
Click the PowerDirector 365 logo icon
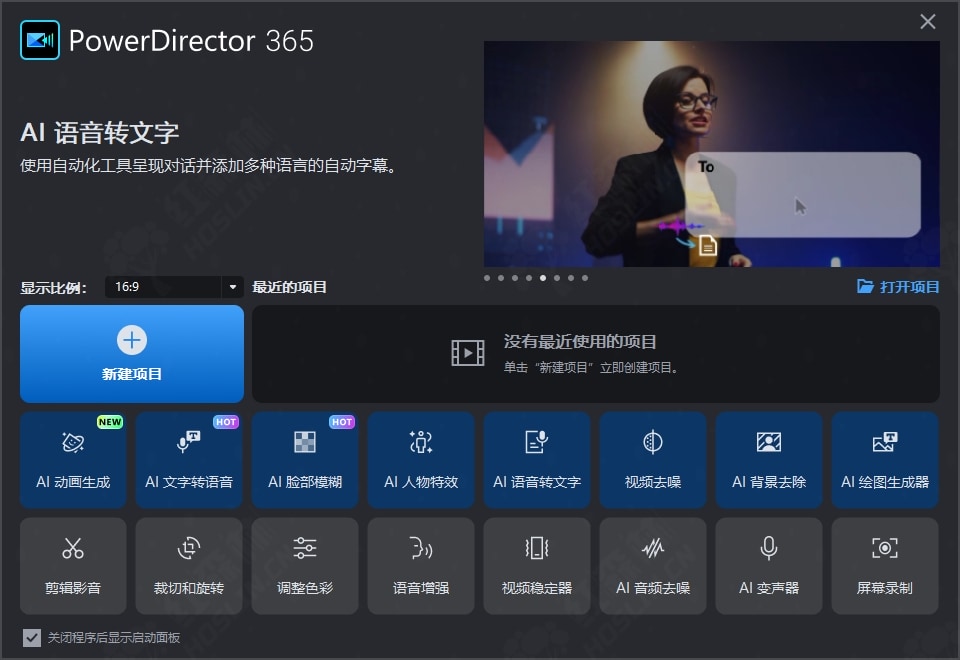pos(40,40)
